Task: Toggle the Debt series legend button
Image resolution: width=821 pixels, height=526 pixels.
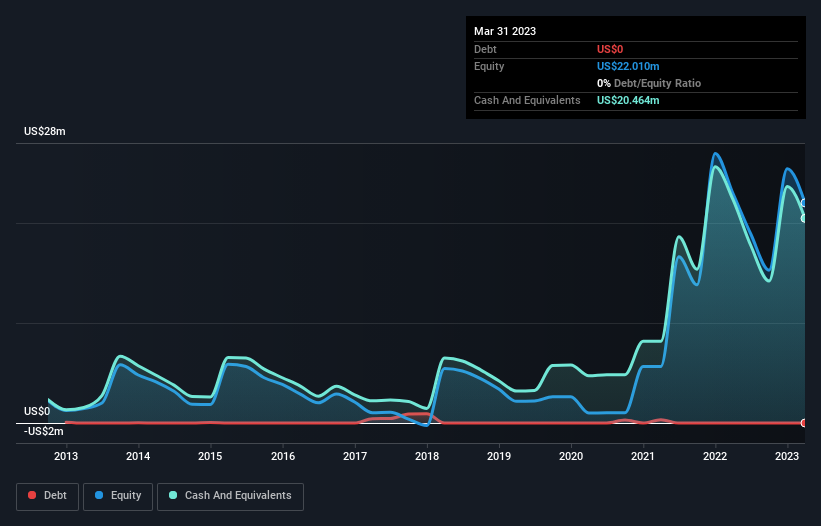Action: 47,496
